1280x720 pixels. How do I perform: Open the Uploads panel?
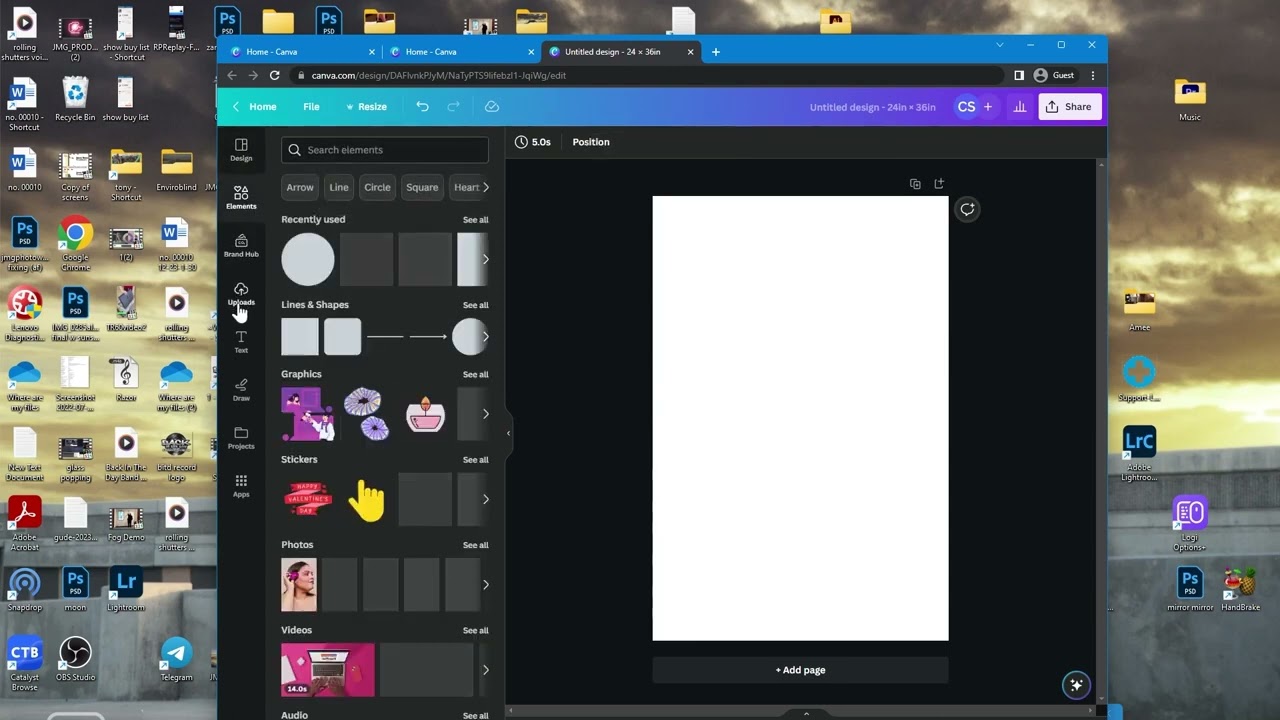pyautogui.click(x=241, y=293)
